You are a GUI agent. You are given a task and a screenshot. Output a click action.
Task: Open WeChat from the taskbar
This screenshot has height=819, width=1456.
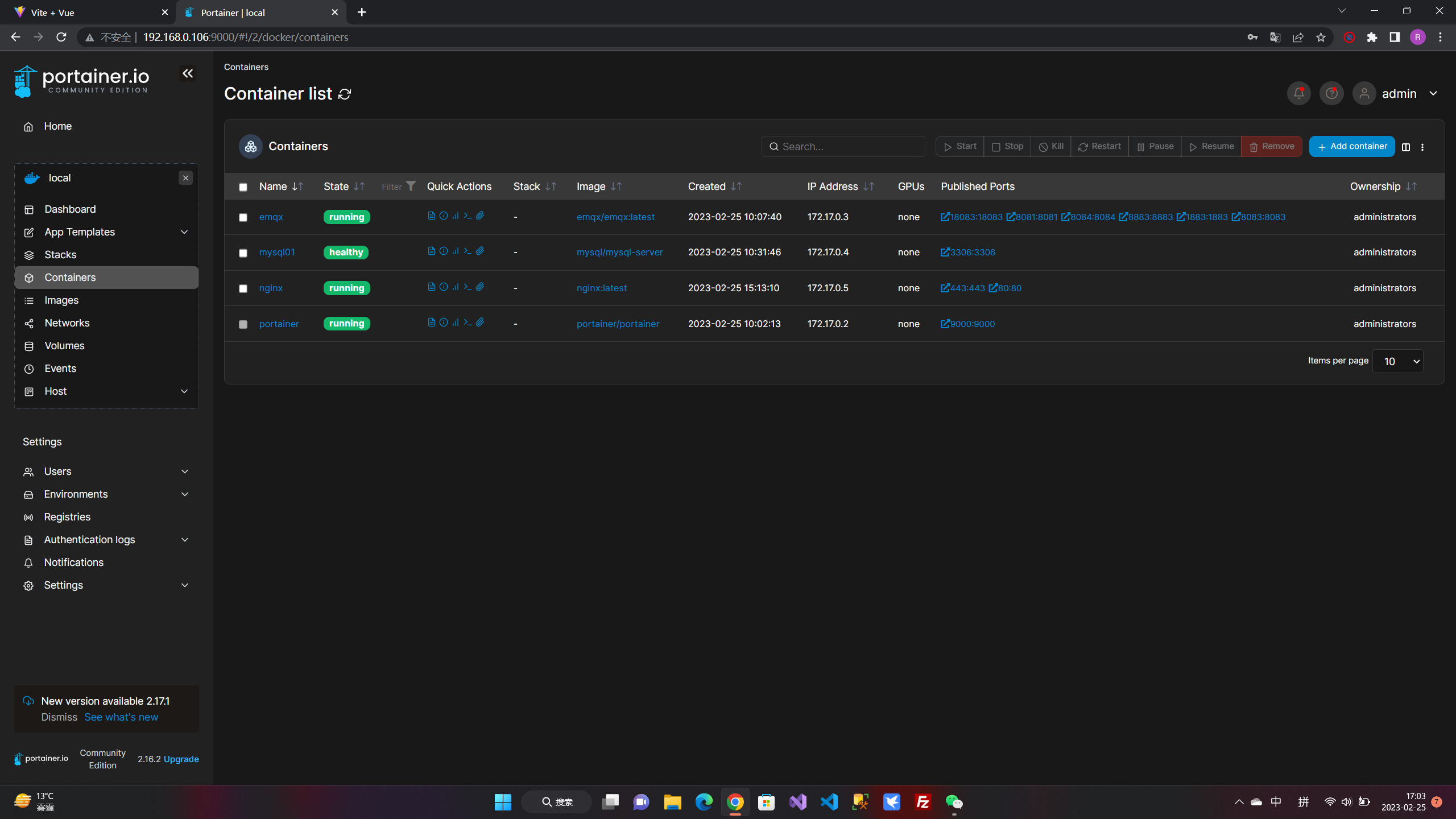pyautogui.click(x=954, y=802)
